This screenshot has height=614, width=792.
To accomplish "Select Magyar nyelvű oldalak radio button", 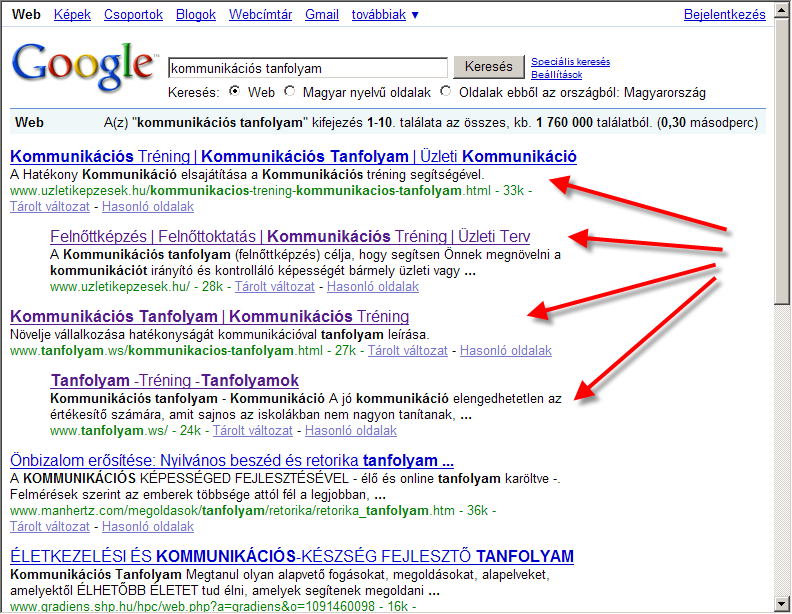I will pos(289,91).
